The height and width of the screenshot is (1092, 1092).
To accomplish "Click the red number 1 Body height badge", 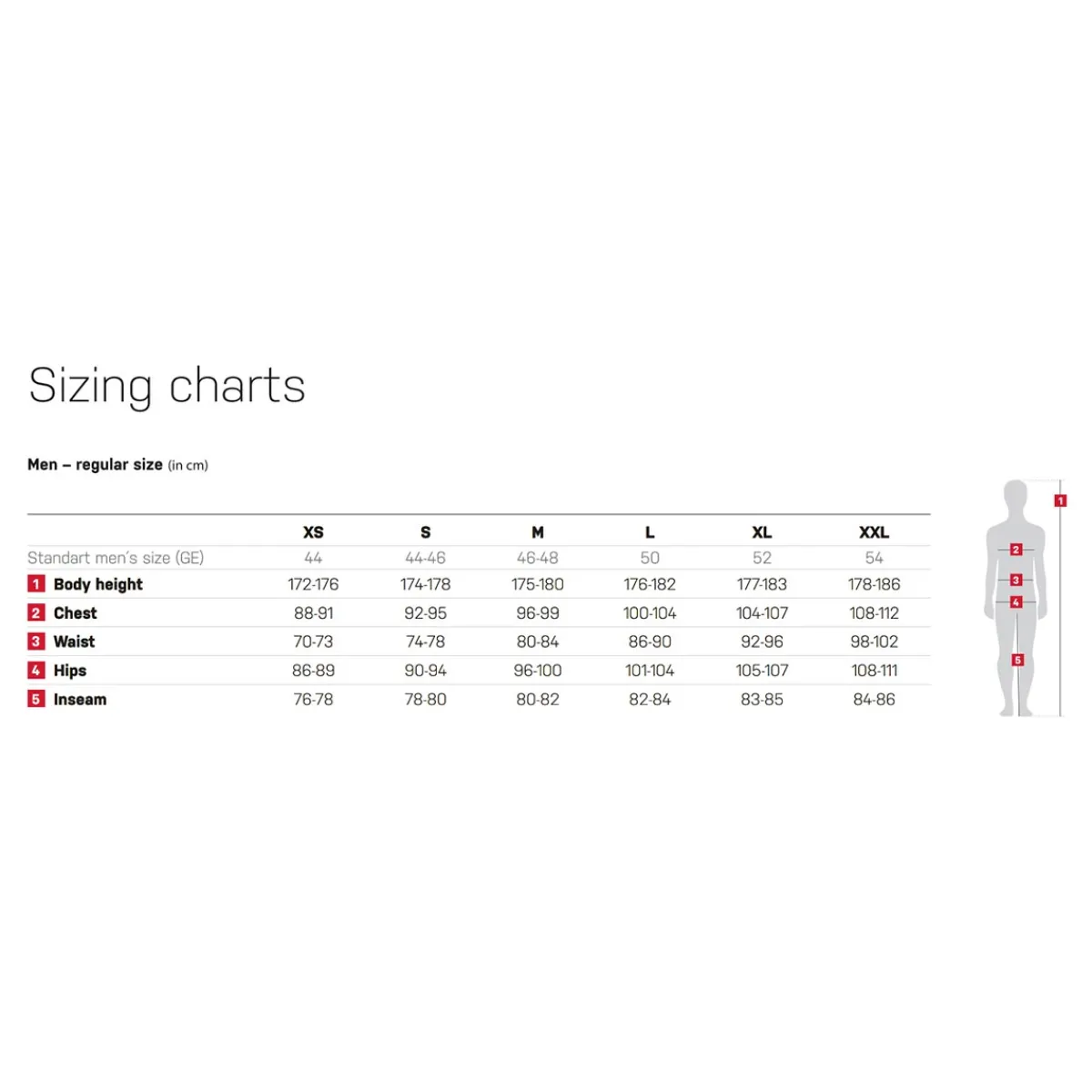I will (36, 584).
